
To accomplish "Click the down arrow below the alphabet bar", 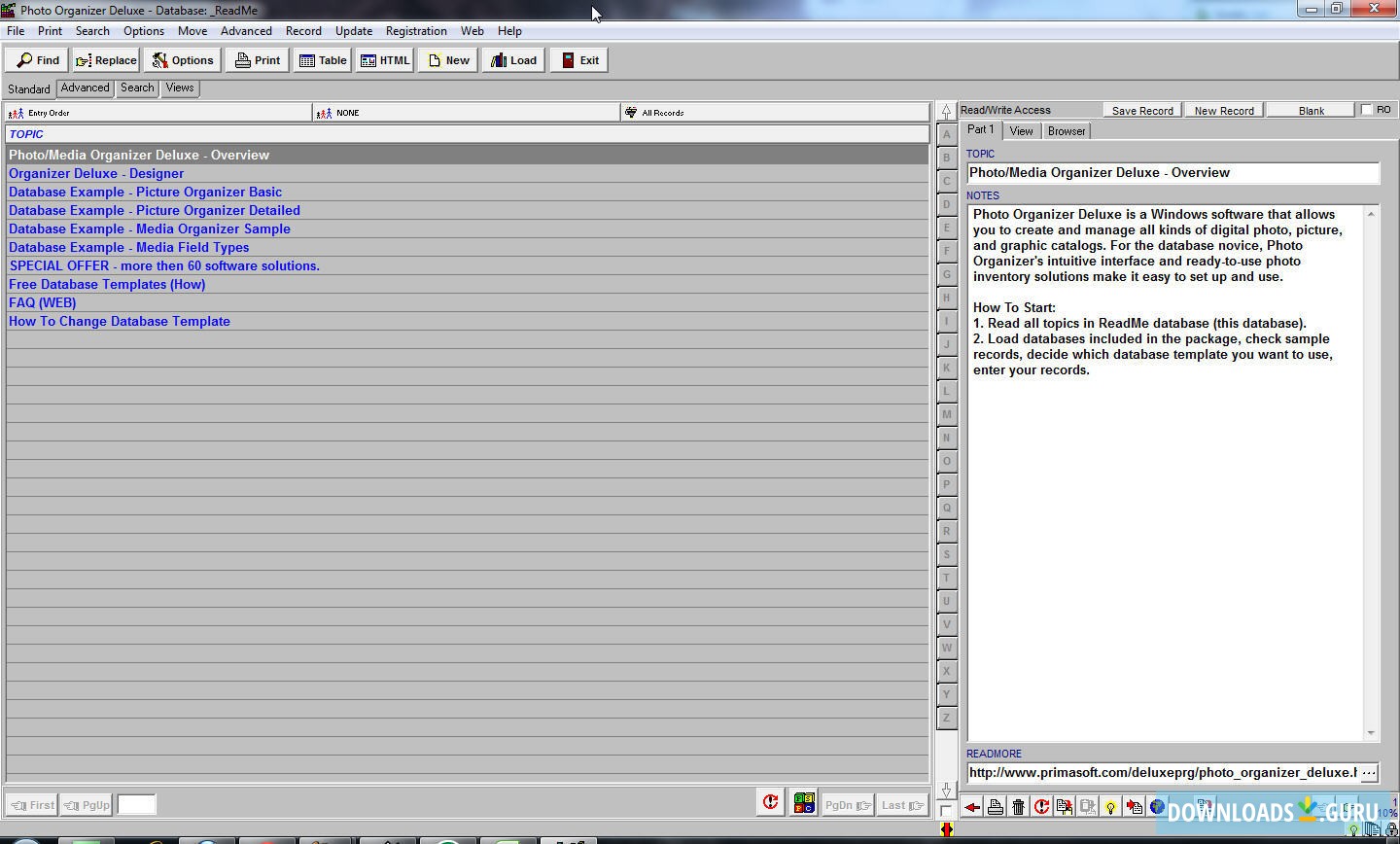I will (946, 791).
